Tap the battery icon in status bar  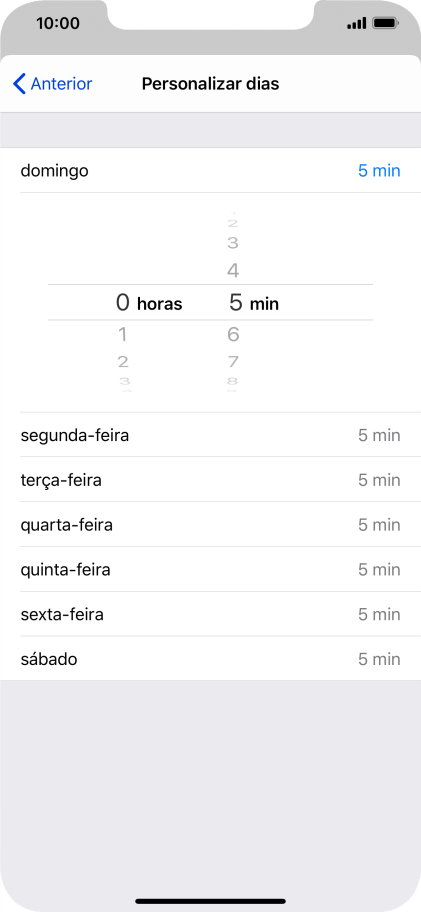coord(385,24)
